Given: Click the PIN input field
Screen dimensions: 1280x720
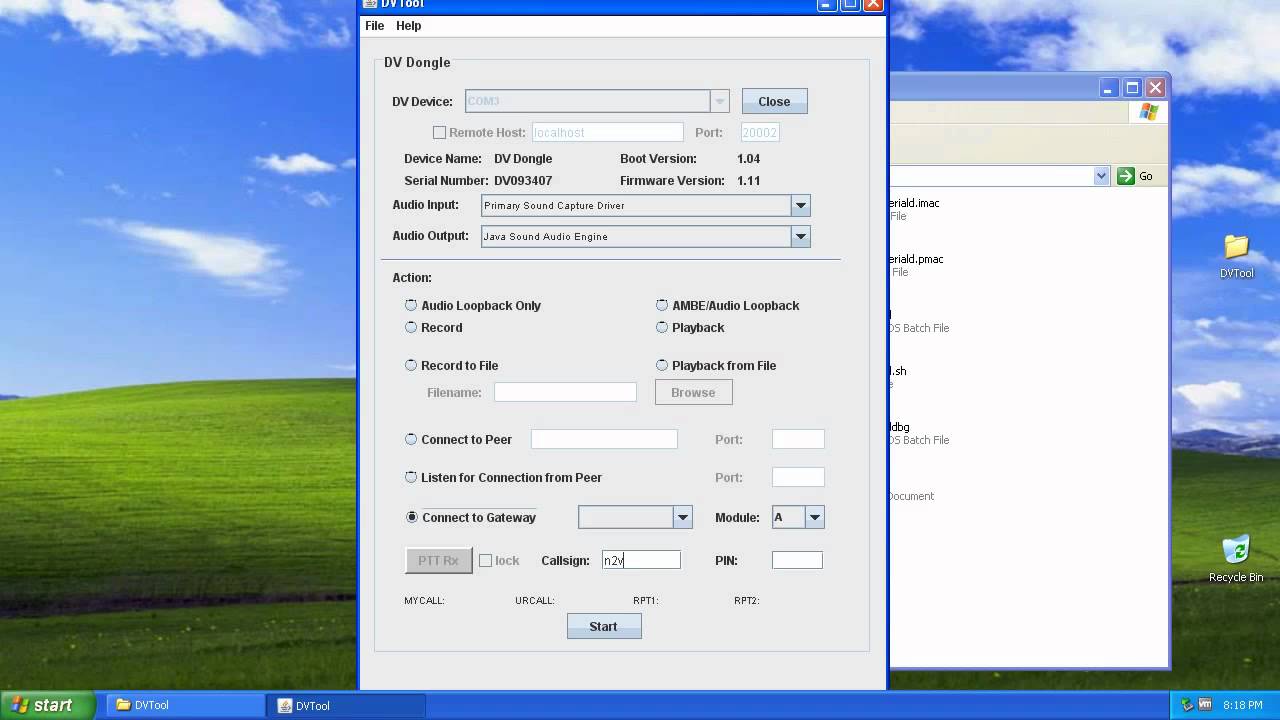Looking at the screenshot, I should coord(797,560).
